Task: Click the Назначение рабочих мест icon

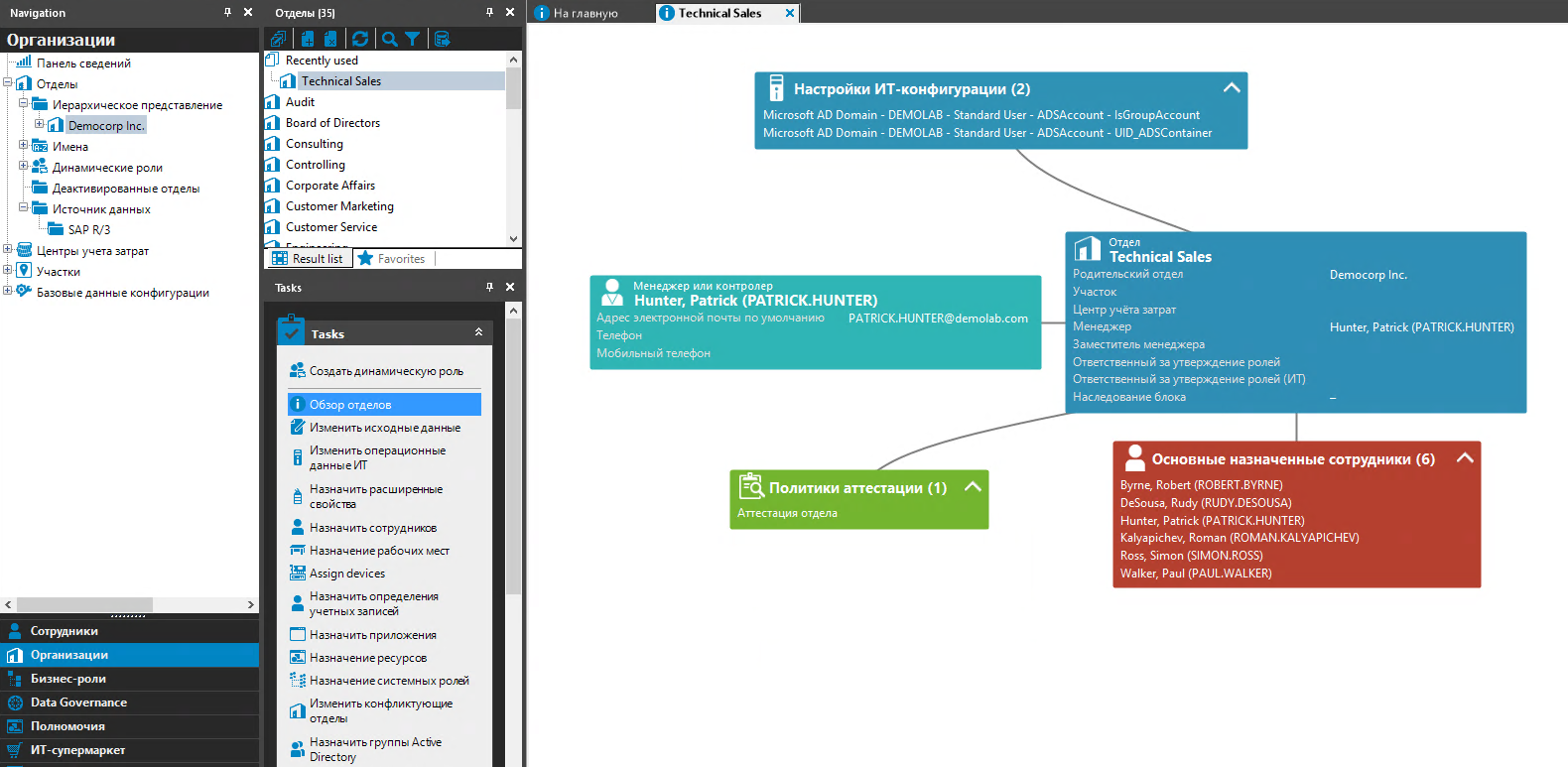Action: (297, 550)
